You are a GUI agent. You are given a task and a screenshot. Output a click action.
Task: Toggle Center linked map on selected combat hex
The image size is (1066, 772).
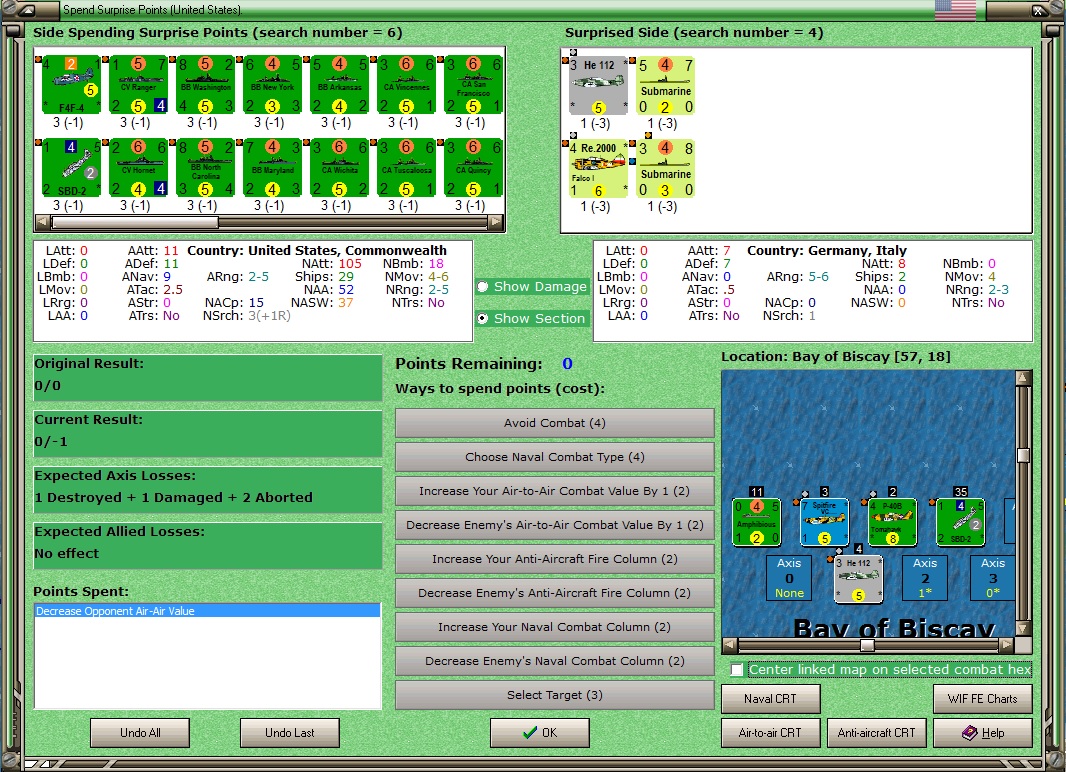(x=737, y=669)
